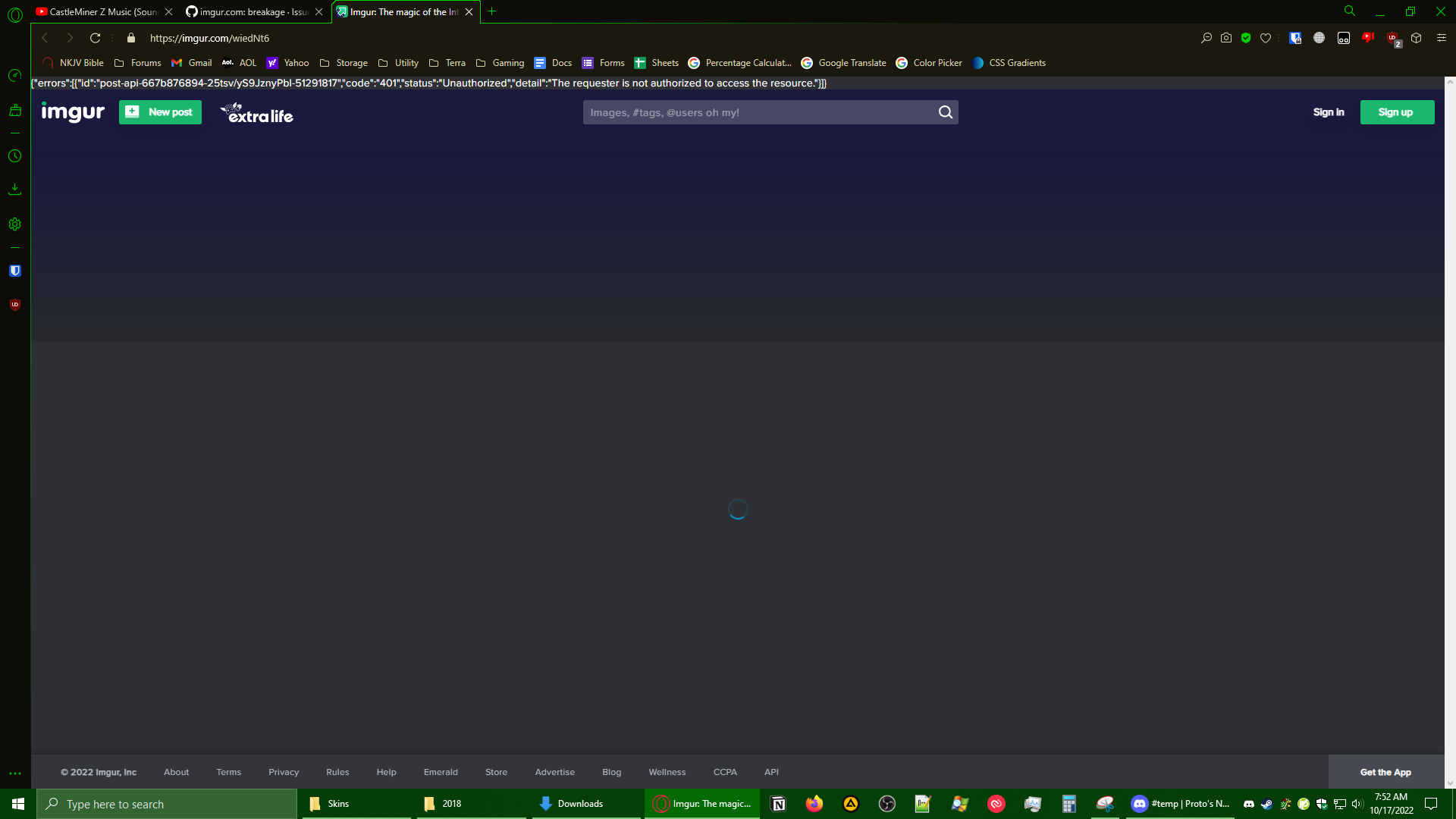The width and height of the screenshot is (1456, 819).
Task: Toggle the heart to save page to pinboards
Action: (1265, 37)
